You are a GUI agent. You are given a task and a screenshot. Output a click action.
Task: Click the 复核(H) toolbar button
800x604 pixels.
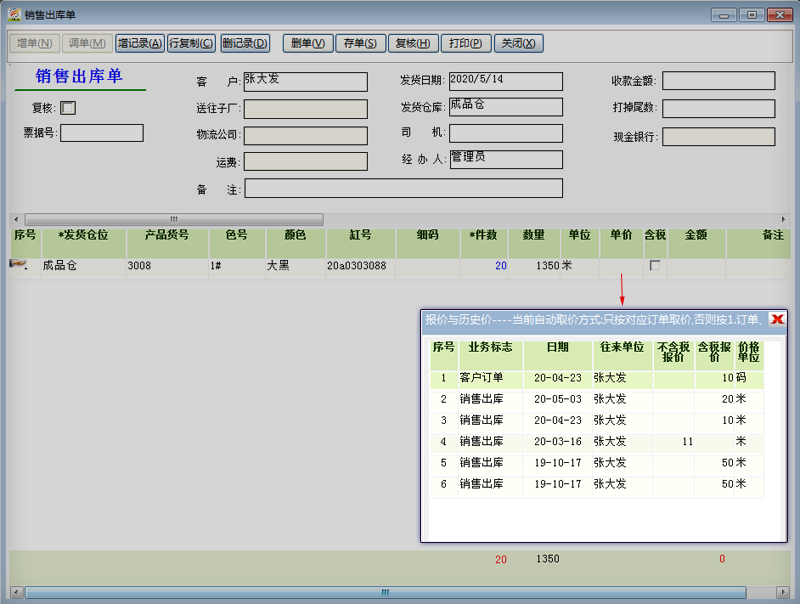pos(411,43)
